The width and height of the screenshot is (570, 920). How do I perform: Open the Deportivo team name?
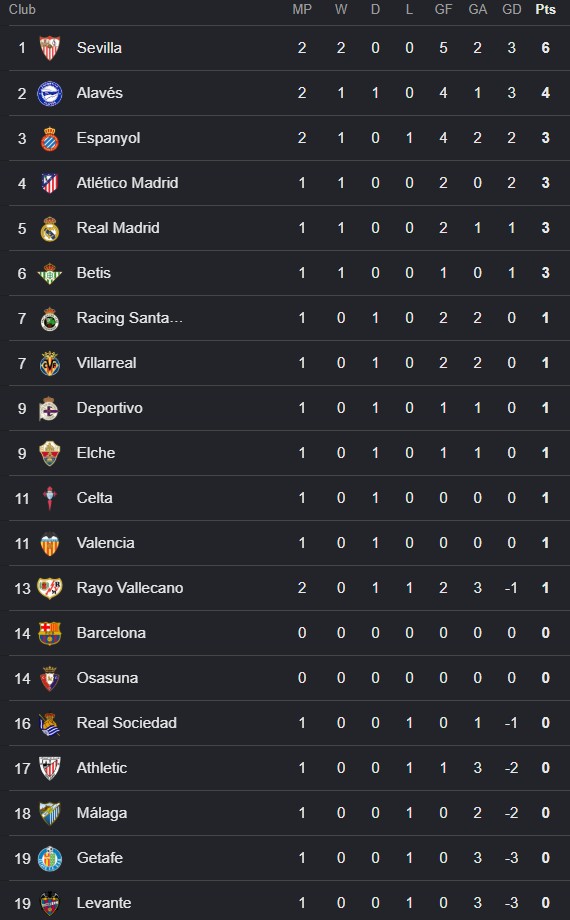tap(110, 408)
